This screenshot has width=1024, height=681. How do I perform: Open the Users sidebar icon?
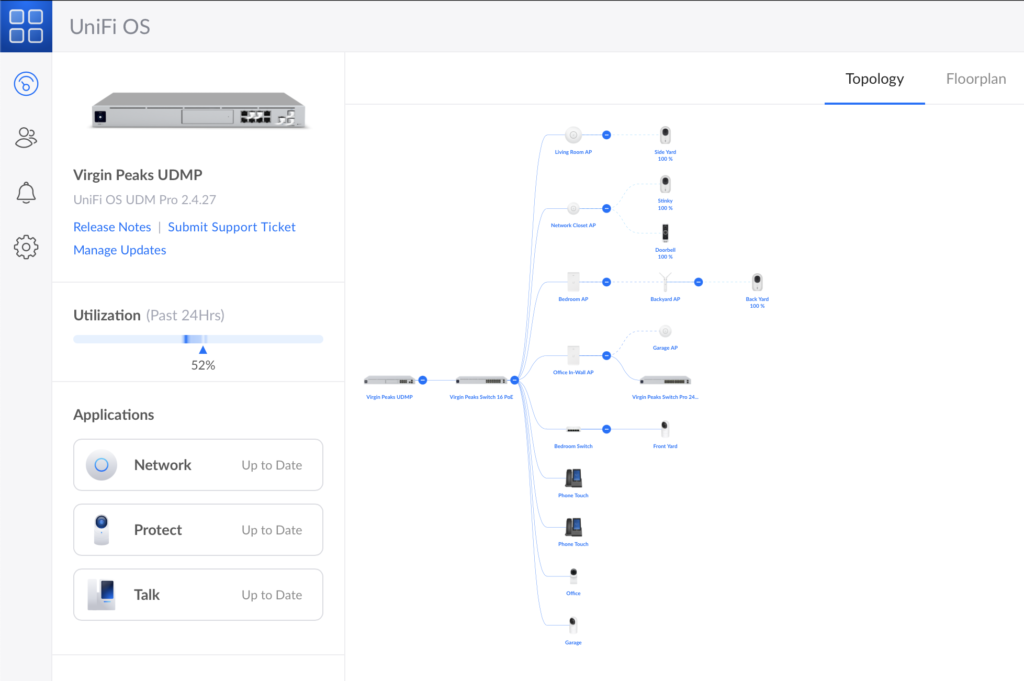(x=26, y=138)
